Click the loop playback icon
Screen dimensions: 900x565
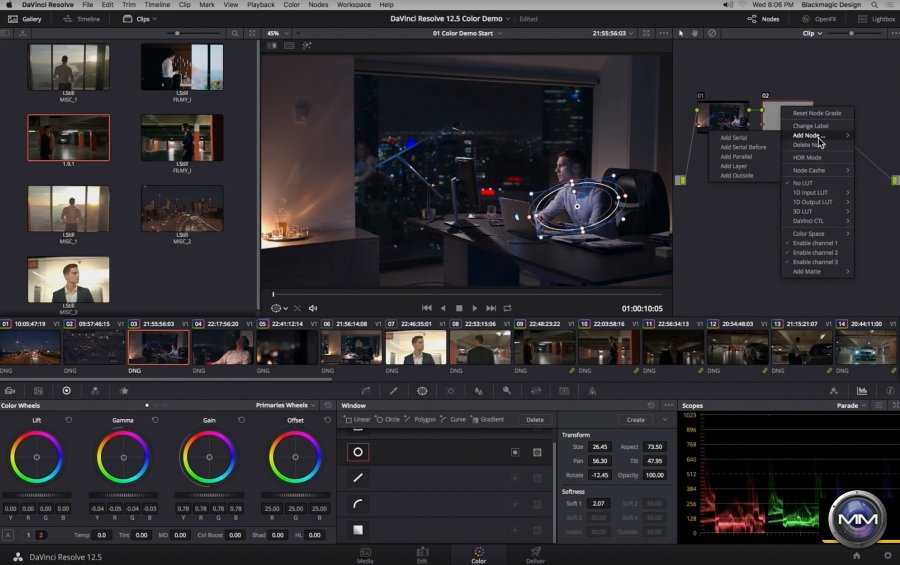click(x=507, y=308)
